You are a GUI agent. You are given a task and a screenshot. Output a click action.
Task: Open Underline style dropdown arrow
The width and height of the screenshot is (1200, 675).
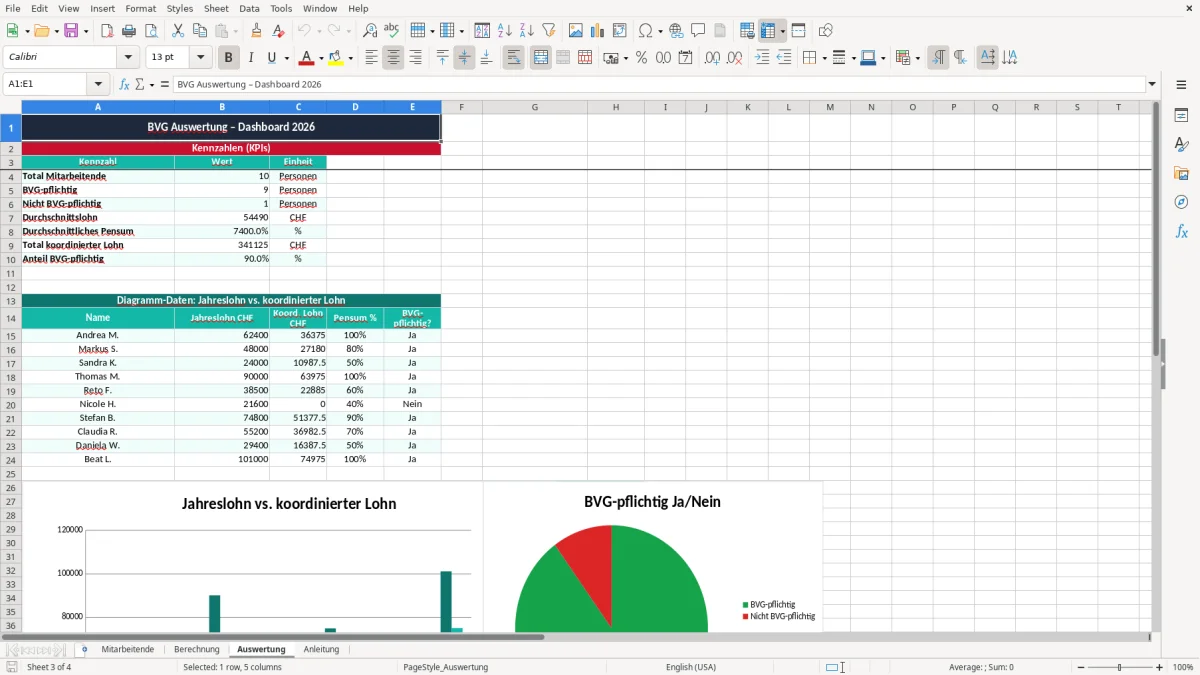[x=285, y=58]
